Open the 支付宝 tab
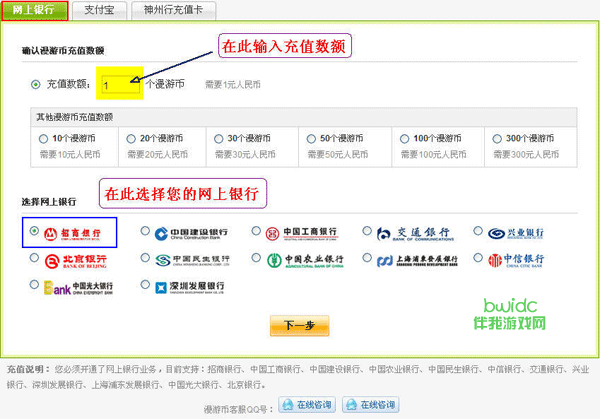 tap(99, 10)
